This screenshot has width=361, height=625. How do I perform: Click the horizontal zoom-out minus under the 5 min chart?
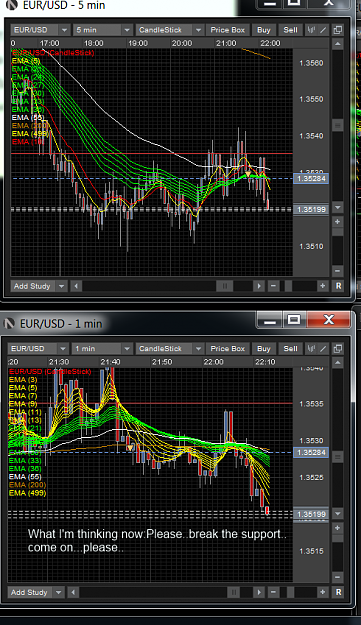pos(273,286)
